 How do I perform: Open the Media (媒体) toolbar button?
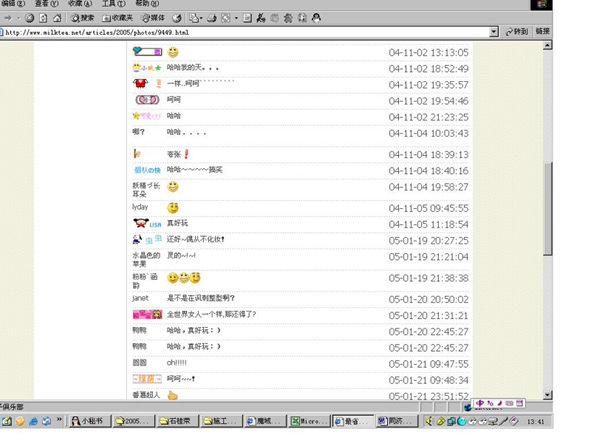[x=153, y=18]
